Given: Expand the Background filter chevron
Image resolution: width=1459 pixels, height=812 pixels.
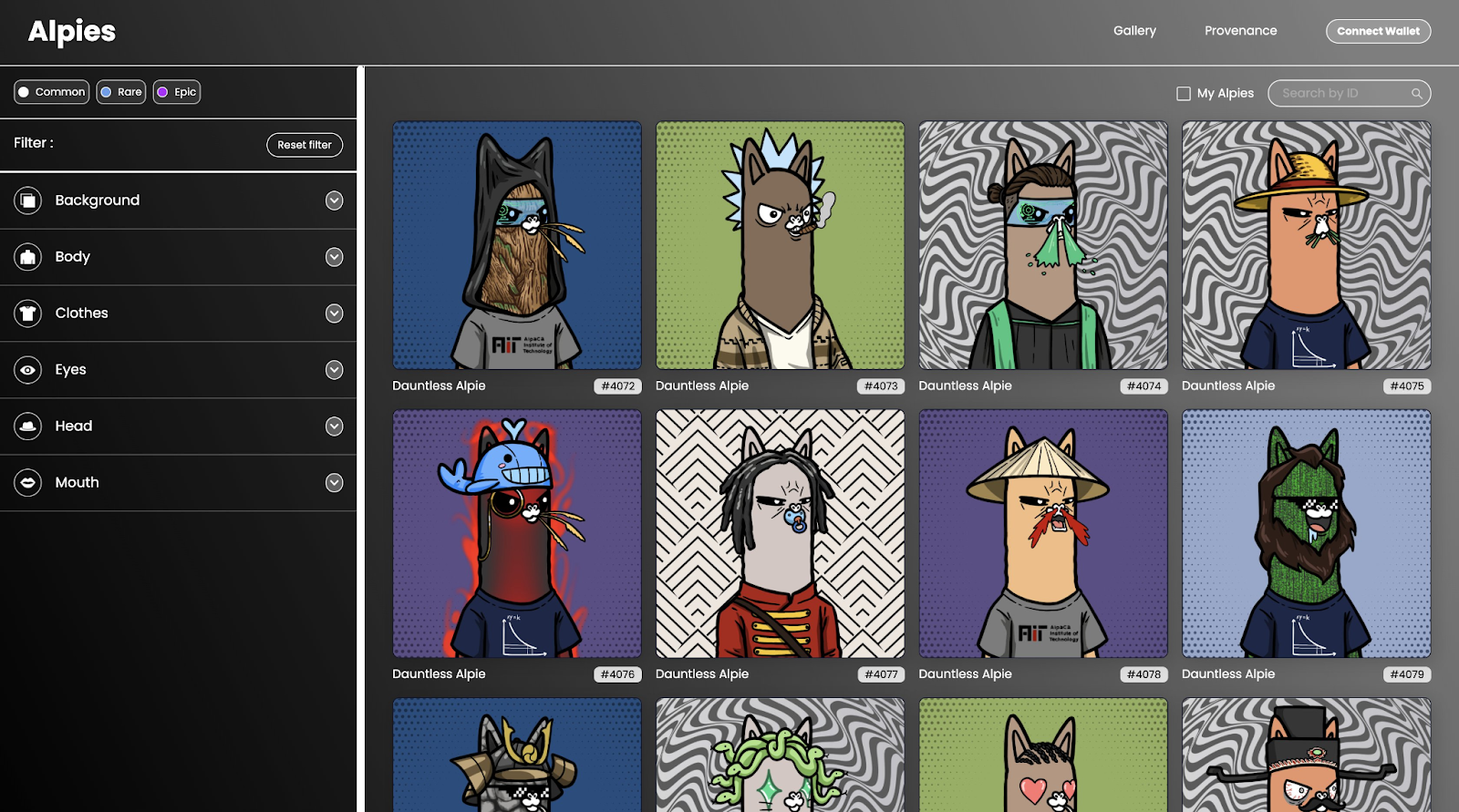Looking at the screenshot, I should click(335, 200).
